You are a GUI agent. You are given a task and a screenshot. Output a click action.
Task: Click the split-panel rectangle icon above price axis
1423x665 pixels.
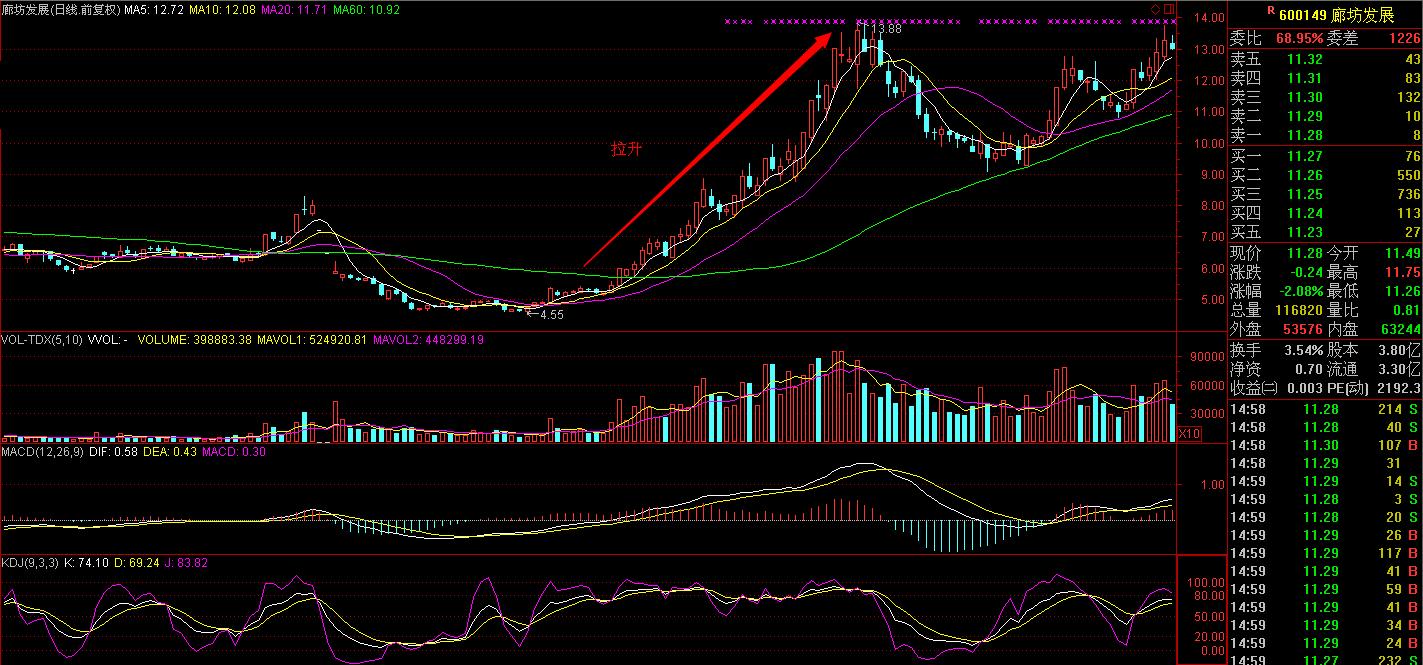coord(1171,9)
